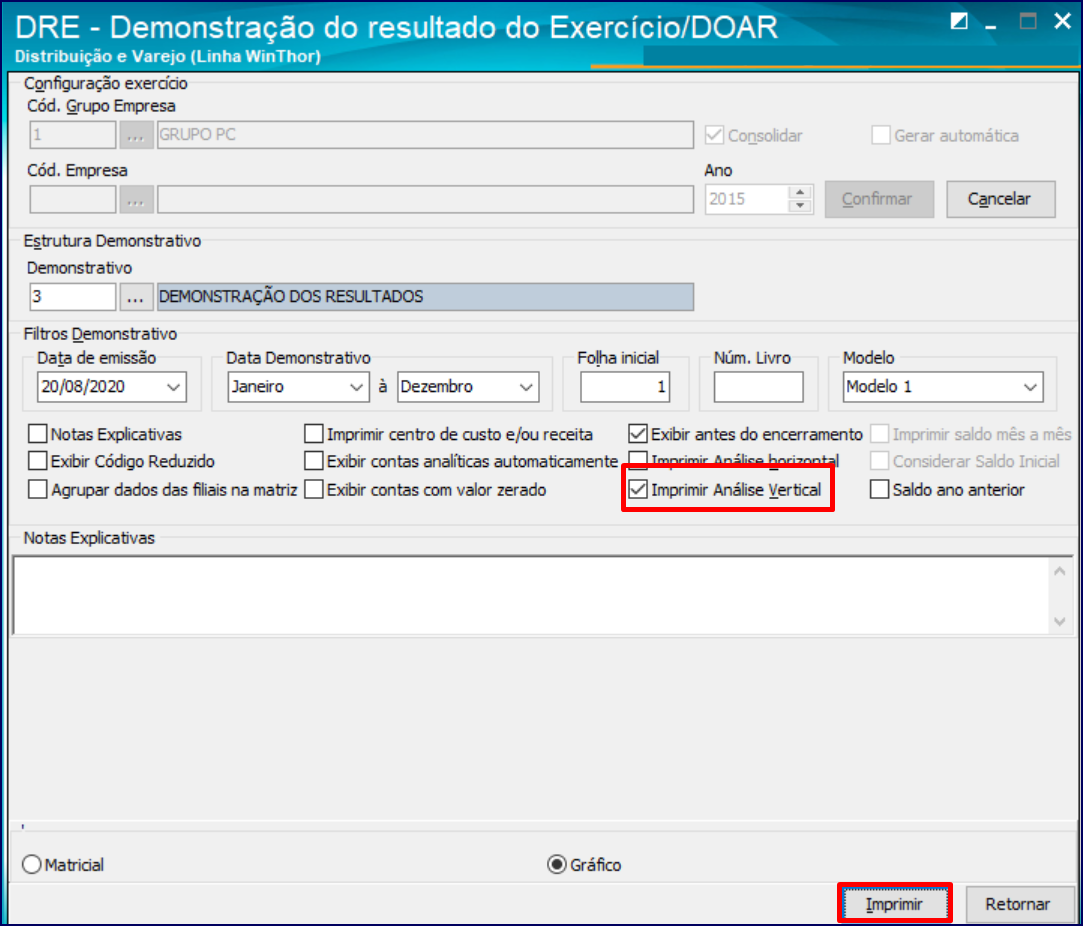Click the title bar diagonal-square icon
This screenshot has height=926, width=1083.
pyautogui.click(x=959, y=21)
